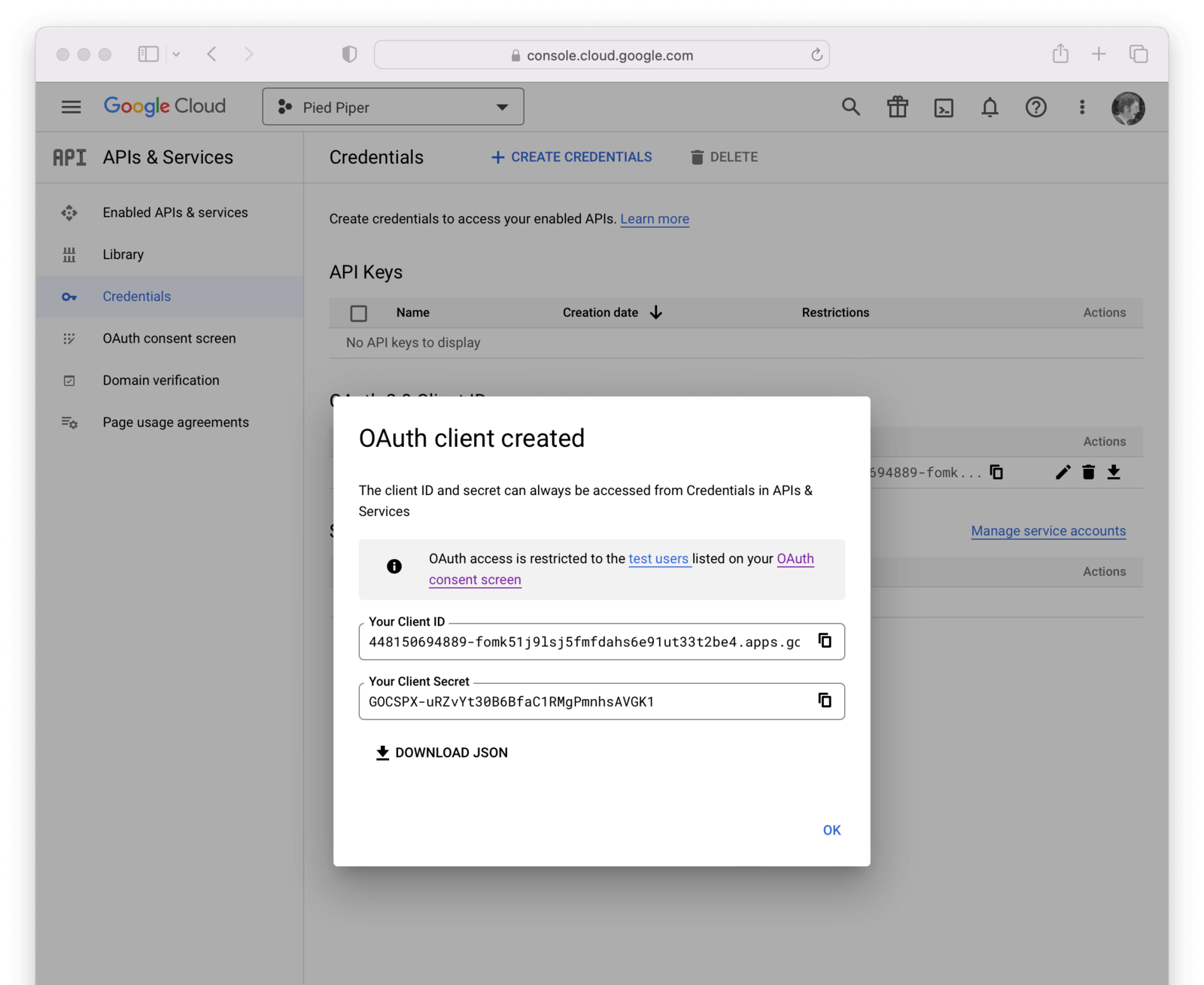Open the navigation hamburger menu icon
Screen dimensions: 1204x985
pyautogui.click(x=71, y=106)
